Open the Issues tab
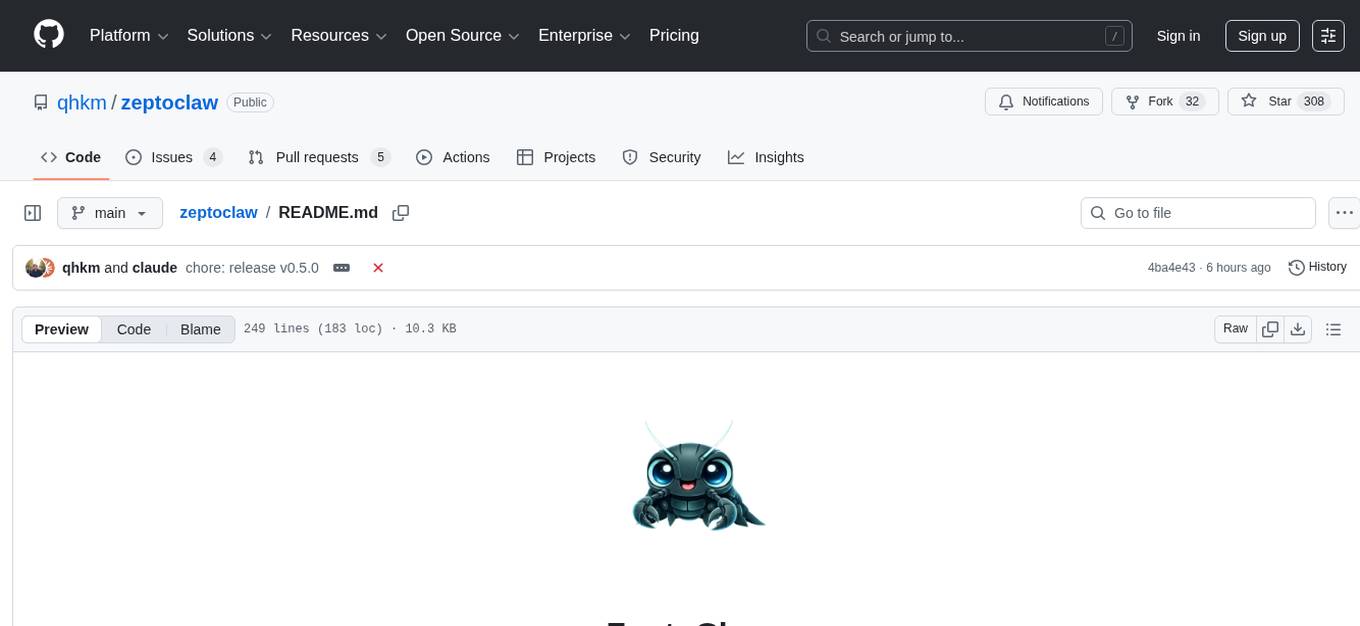This screenshot has height=626, width=1360. 171,157
